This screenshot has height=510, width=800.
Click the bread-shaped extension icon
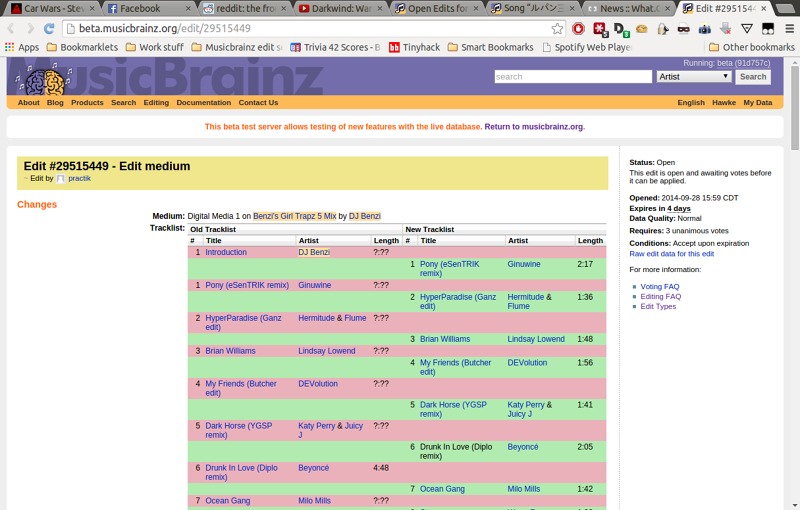point(642,29)
